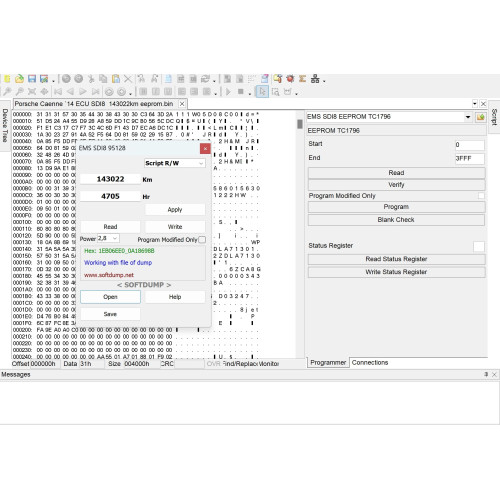
Task: Click the Paste clipboard toolbar icon
Action: pos(116,79)
